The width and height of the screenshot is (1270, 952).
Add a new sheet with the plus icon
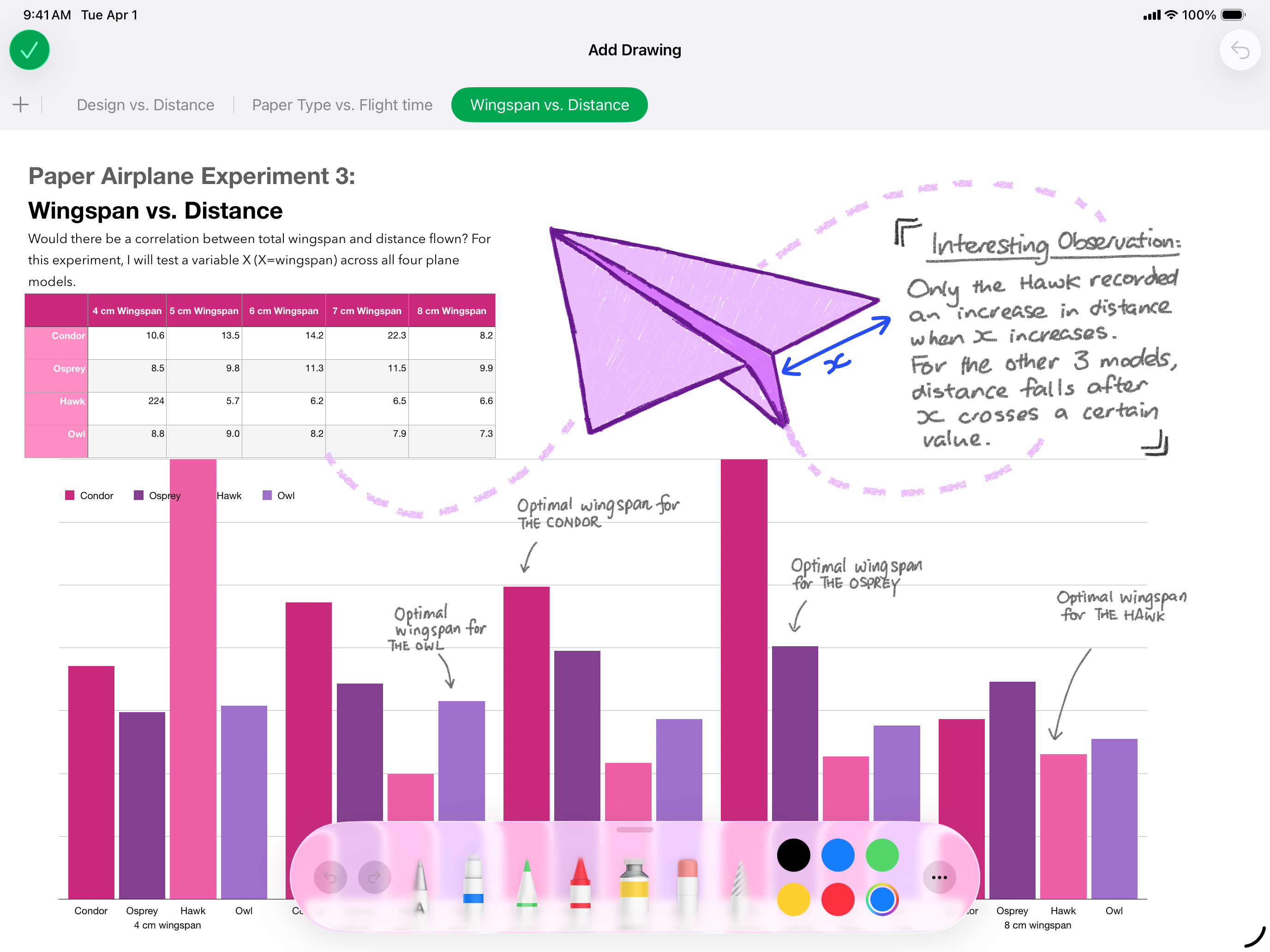(x=21, y=104)
